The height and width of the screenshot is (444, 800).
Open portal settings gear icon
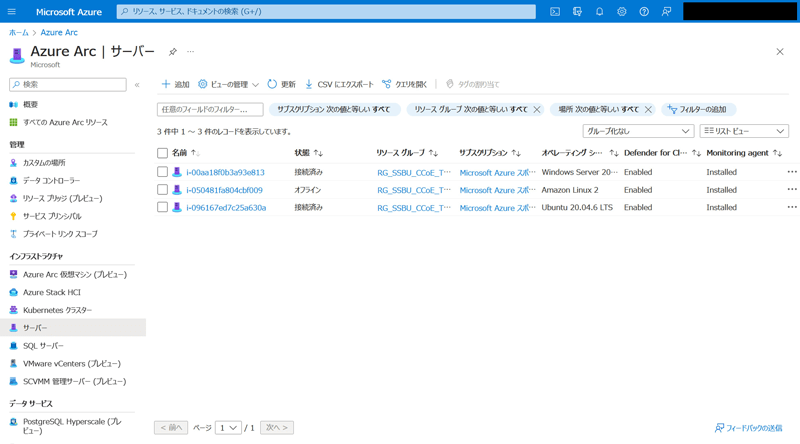click(621, 12)
